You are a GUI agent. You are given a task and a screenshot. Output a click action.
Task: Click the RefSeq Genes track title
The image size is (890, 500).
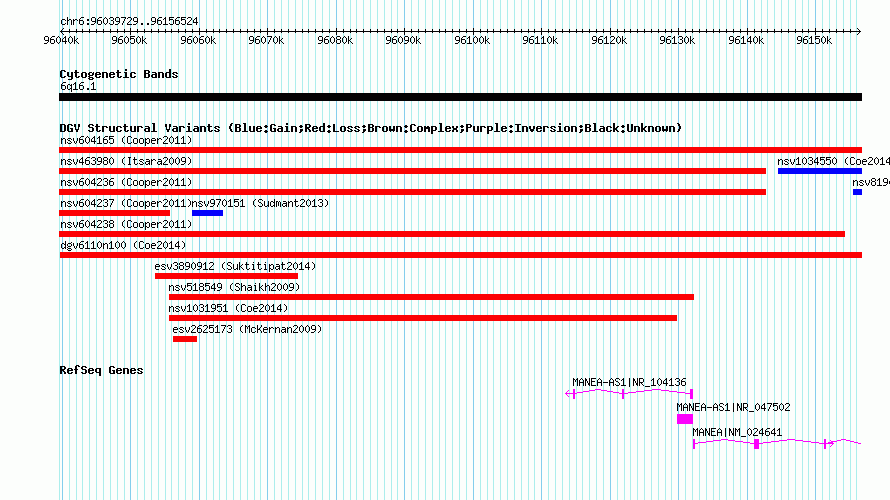[101, 371]
